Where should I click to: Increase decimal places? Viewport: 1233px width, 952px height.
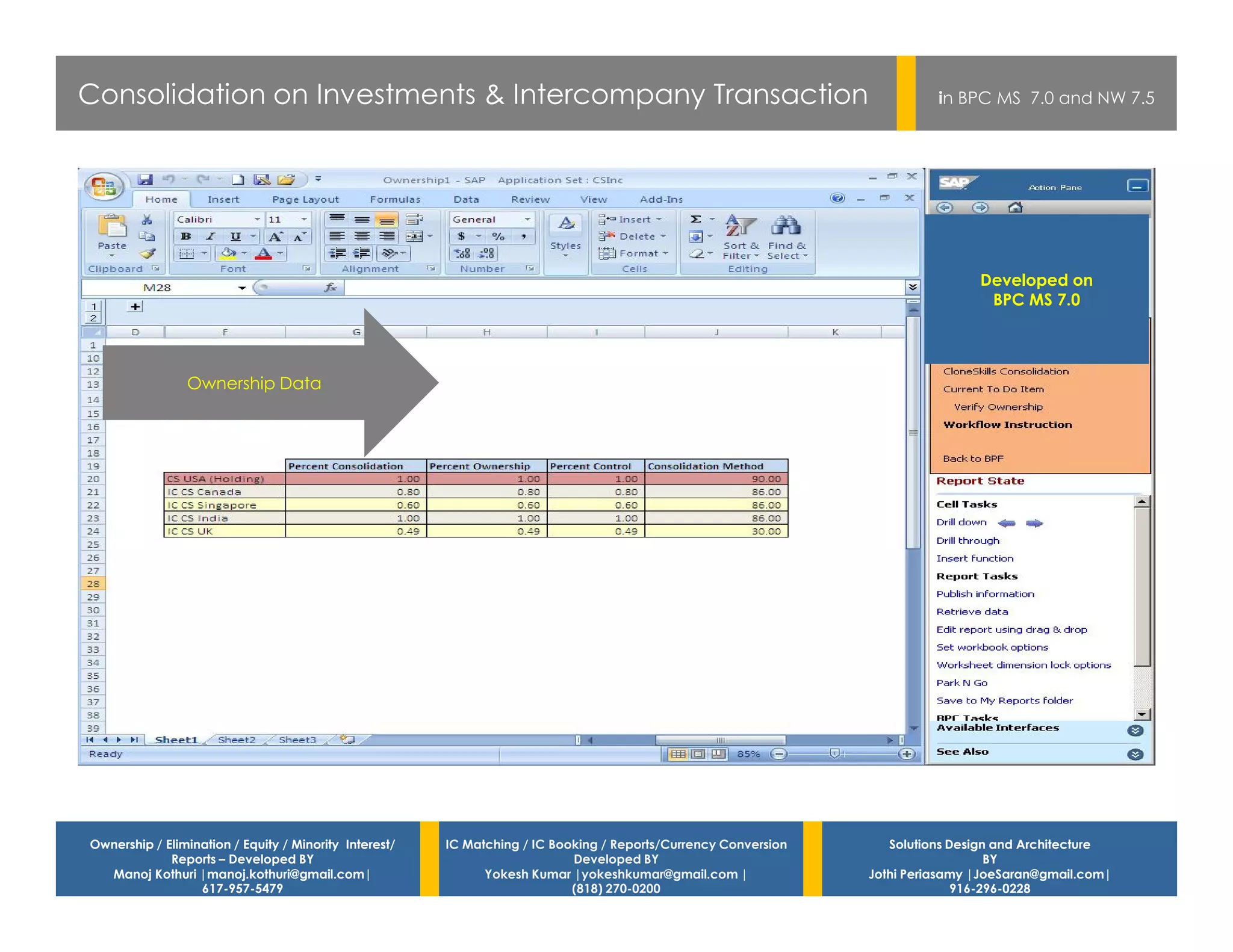(462, 253)
